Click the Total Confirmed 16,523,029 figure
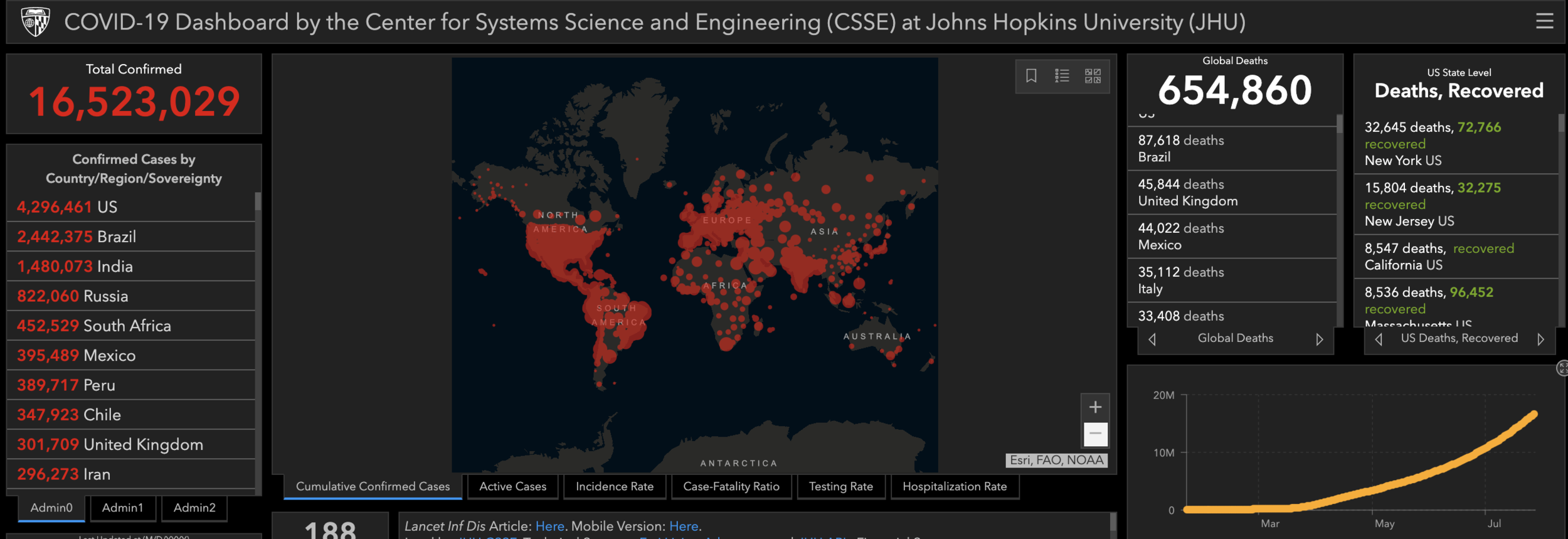Viewport: 1568px width, 539px height. coord(134,102)
